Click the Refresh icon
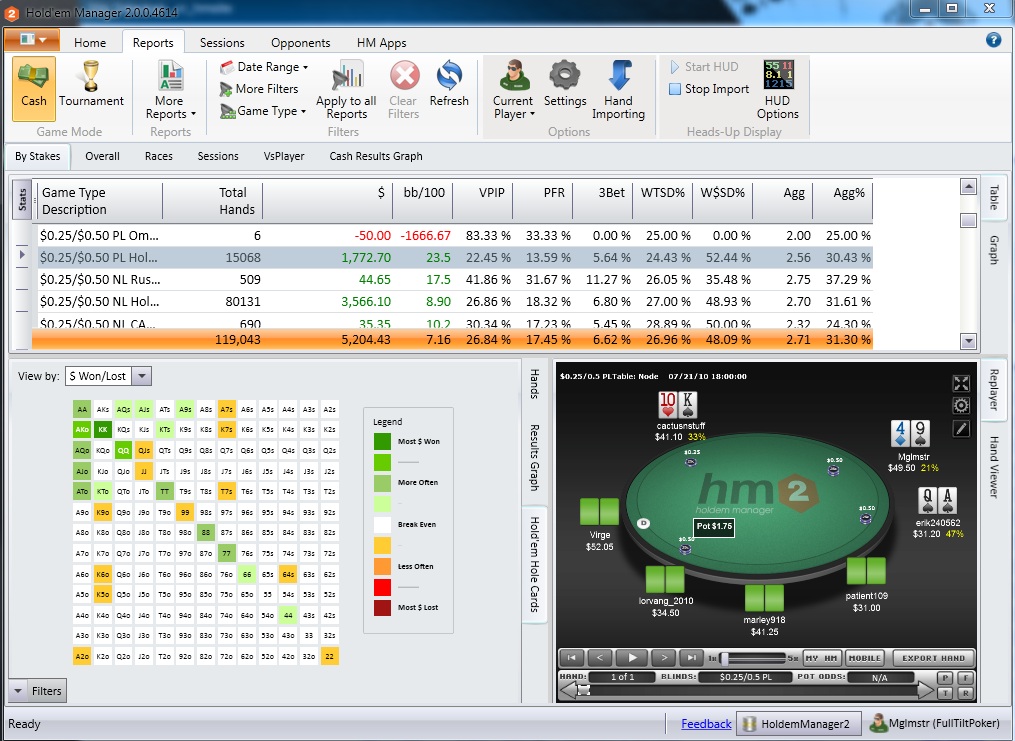This screenshot has width=1015, height=741. click(449, 76)
